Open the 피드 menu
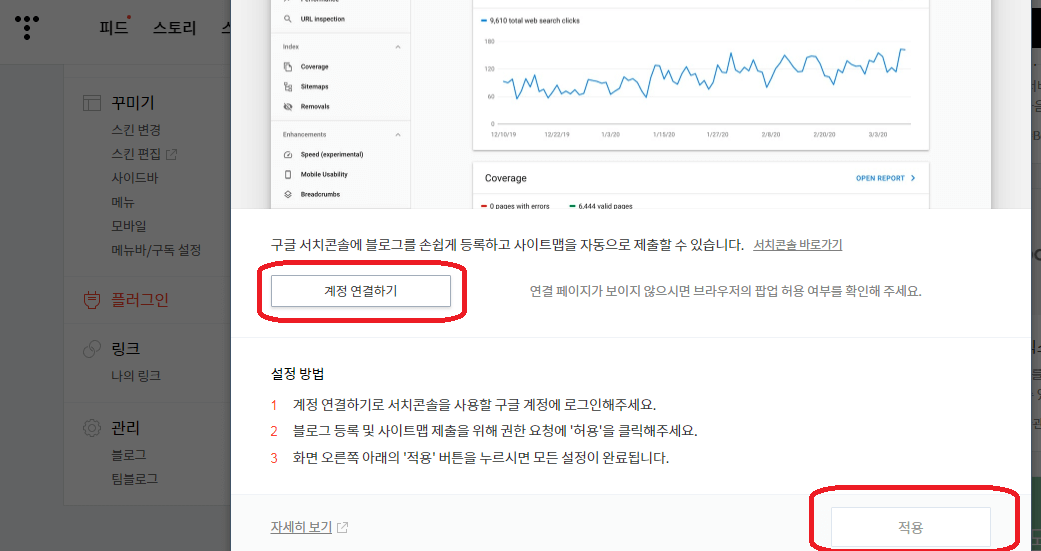The height and width of the screenshot is (551, 1041). point(114,29)
